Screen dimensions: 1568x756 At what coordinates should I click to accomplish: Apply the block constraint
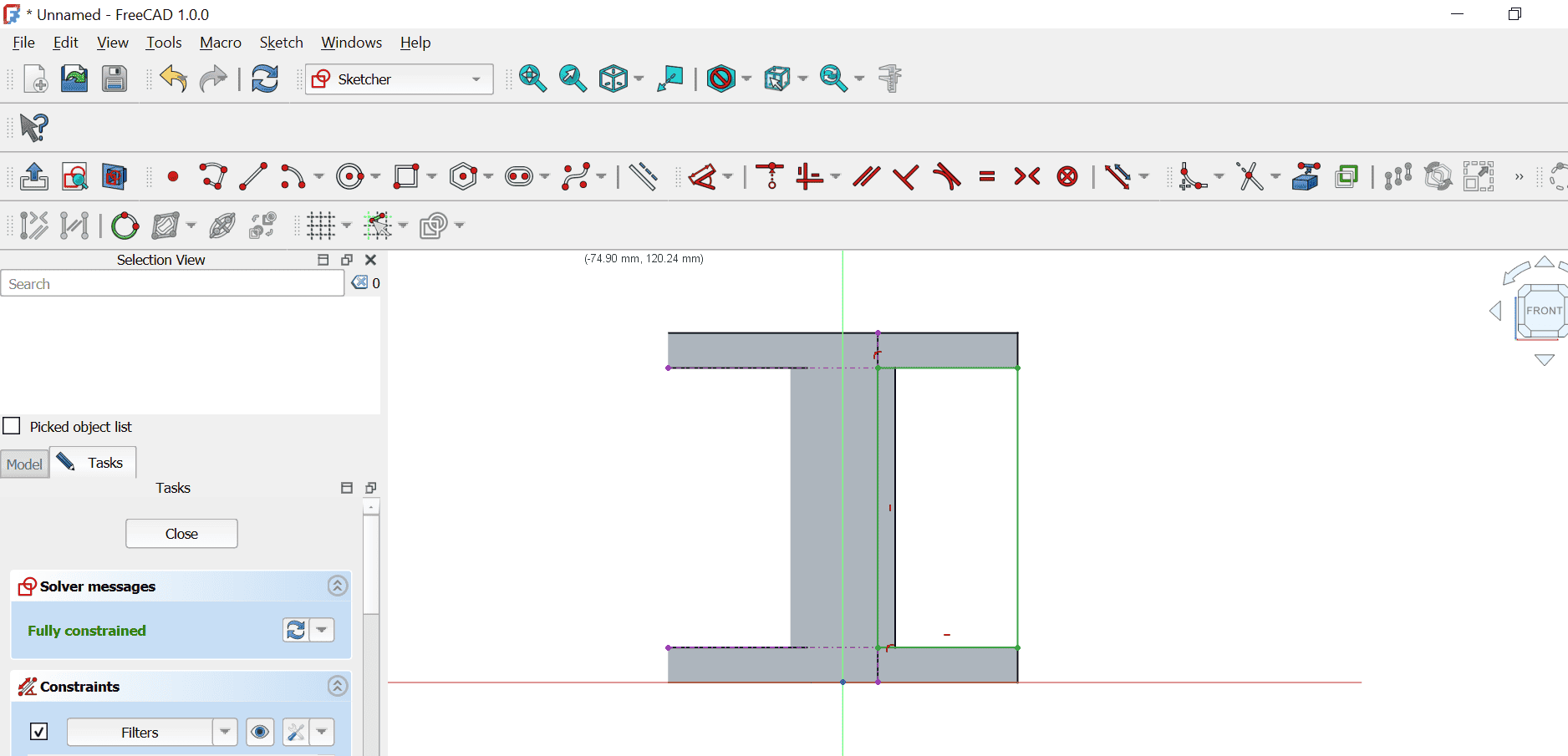coord(1067,177)
